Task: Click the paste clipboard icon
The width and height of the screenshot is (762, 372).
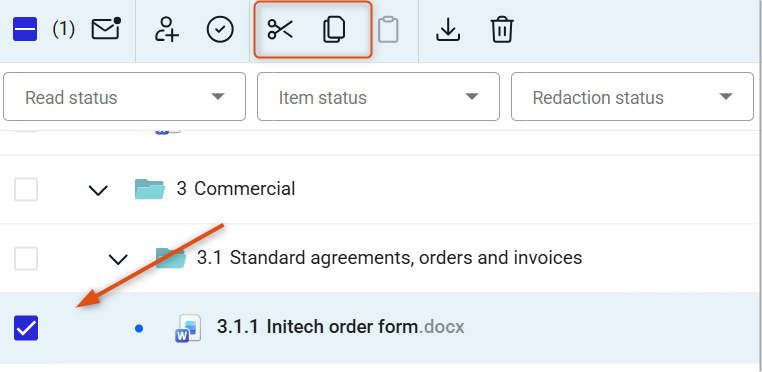Action: pyautogui.click(x=388, y=29)
